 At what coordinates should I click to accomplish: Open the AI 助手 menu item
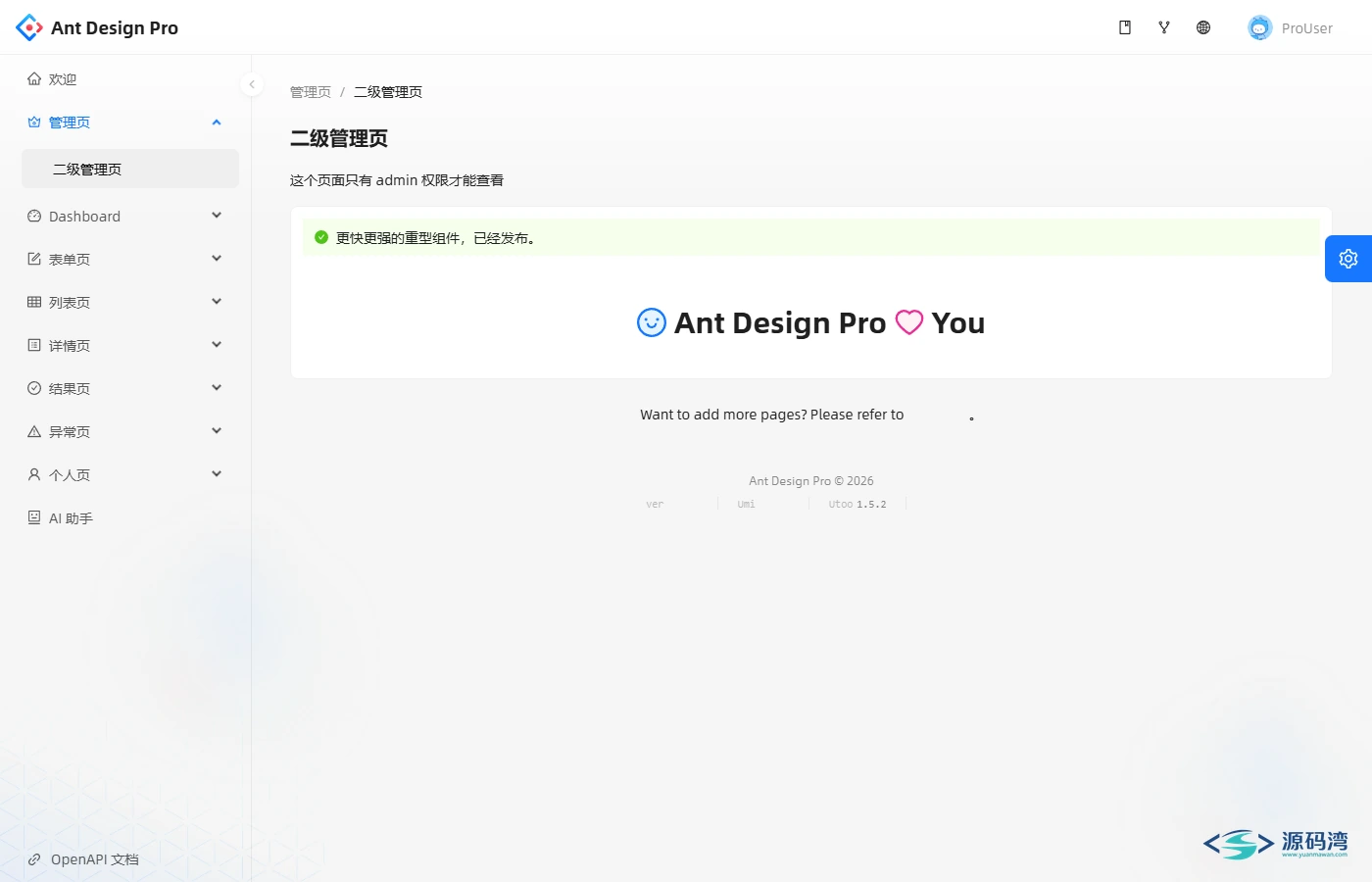coord(130,517)
